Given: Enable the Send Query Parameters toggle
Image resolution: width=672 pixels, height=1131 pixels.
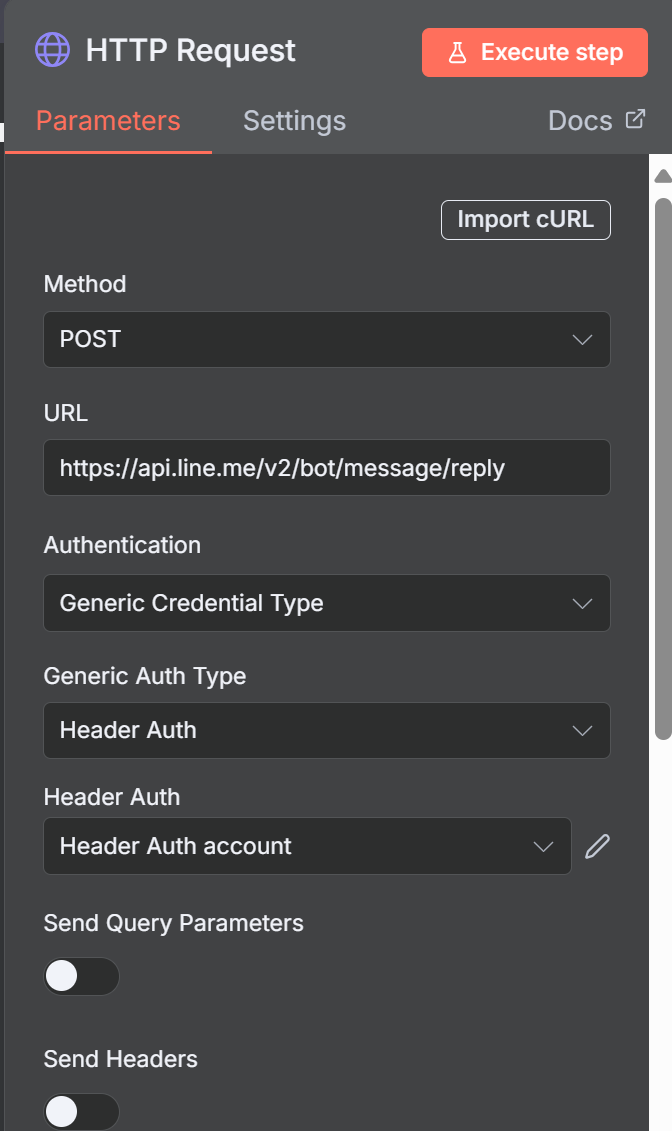Looking at the screenshot, I should [81, 976].
